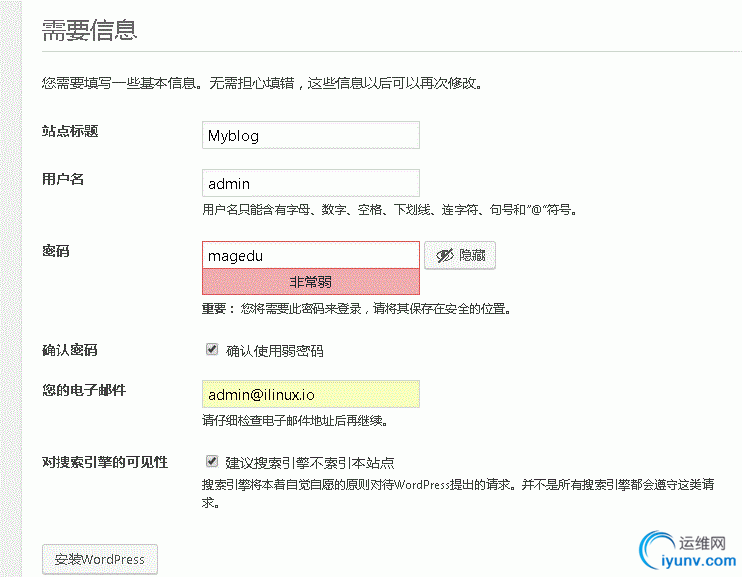Click the iyunv.com watermark logo
This screenshot has height=577, width=742.
click(x=688, y=550)
